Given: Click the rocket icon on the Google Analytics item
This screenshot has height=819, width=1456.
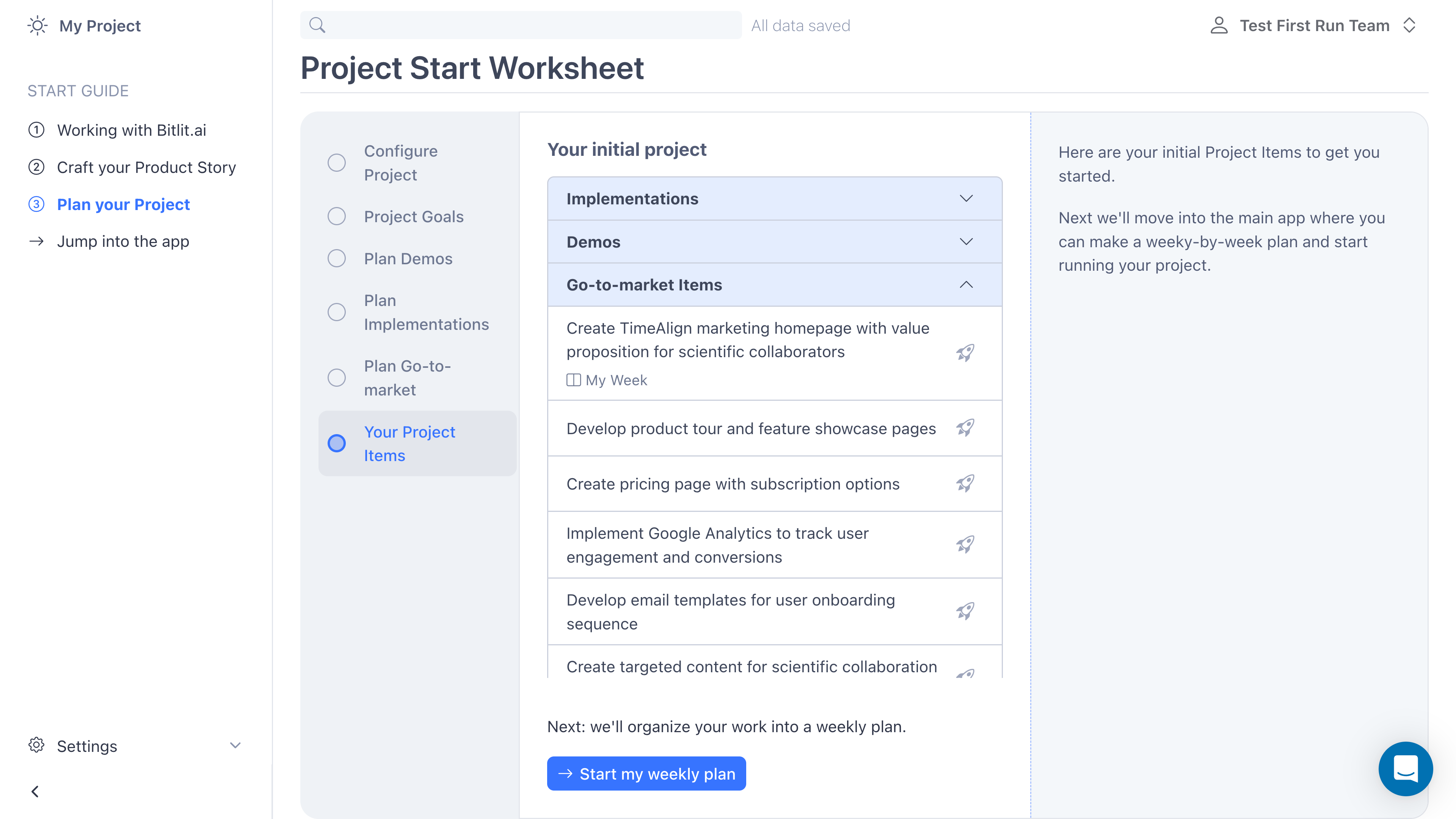Looking at the screenshot, I should (965, 544).
